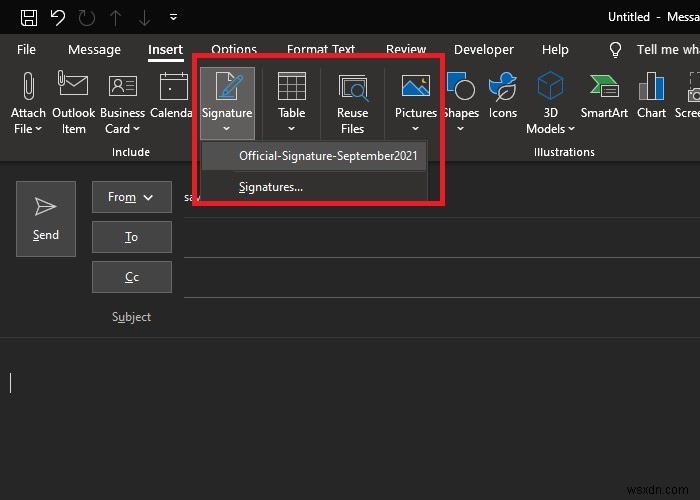Open the Format Text tab
The image size is (700, 500).
point(321,49)
